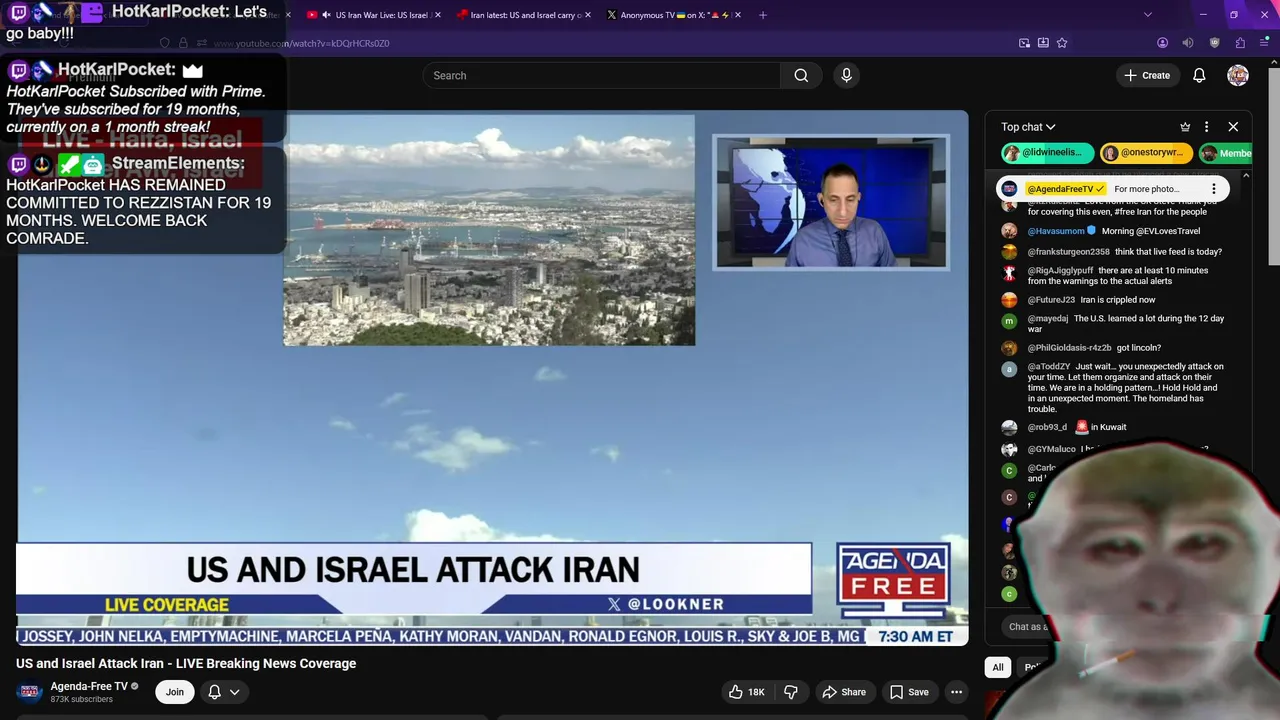Screen dimensions: 1280x720
Task: Open the browser tab list chevron
Action: pos(1147,15)
